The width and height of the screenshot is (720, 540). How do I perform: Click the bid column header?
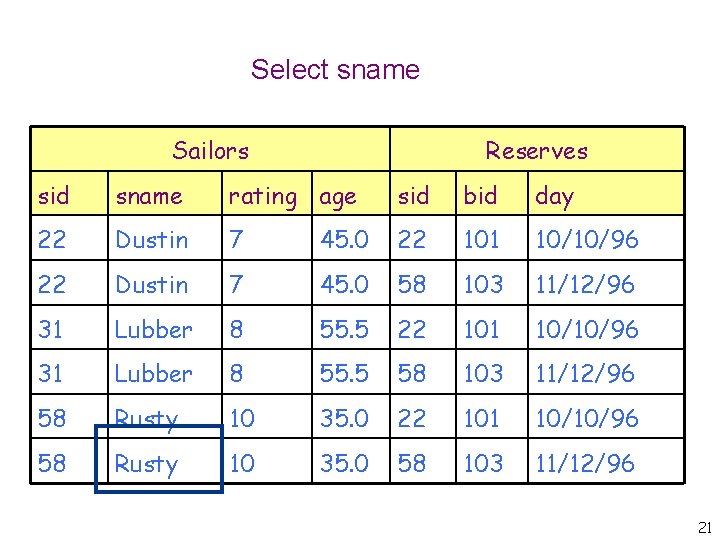coord(480,196)
